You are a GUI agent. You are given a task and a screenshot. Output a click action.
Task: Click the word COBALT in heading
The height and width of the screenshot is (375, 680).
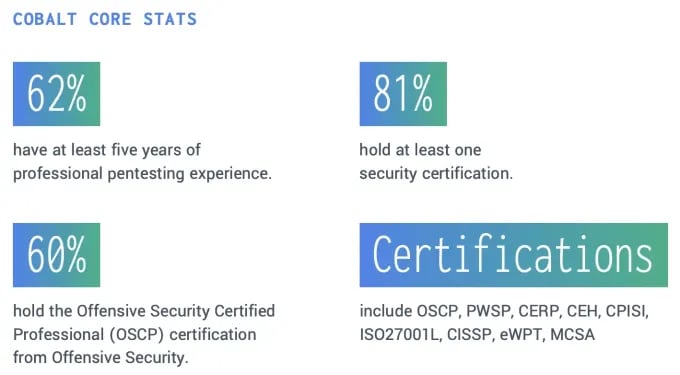click(45, 19)
